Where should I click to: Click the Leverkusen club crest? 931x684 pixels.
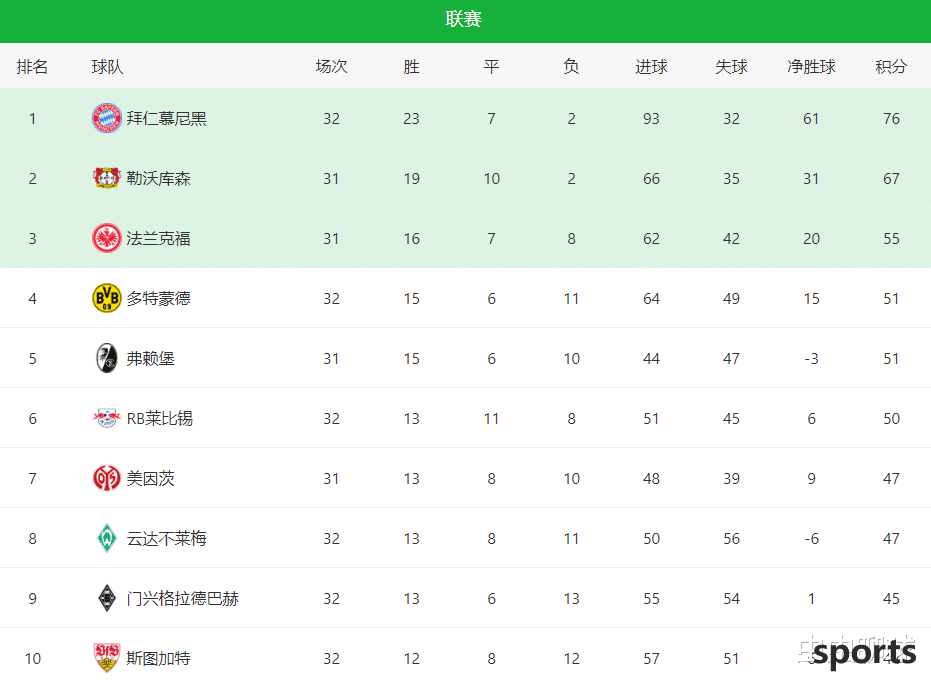point(107,178)
